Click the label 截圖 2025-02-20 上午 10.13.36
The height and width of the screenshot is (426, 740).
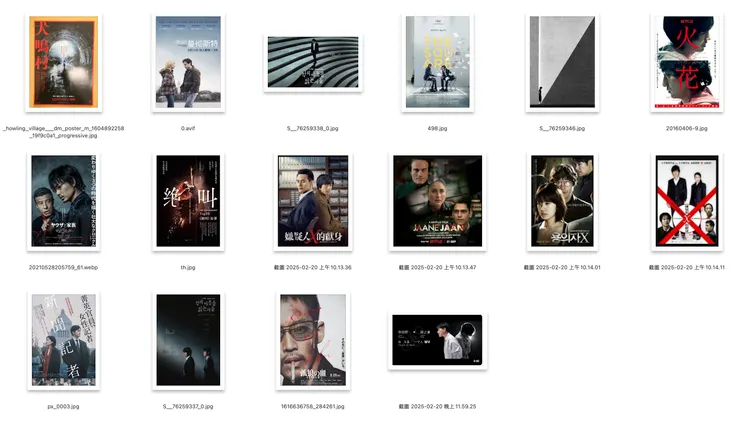tap(313, 267)
